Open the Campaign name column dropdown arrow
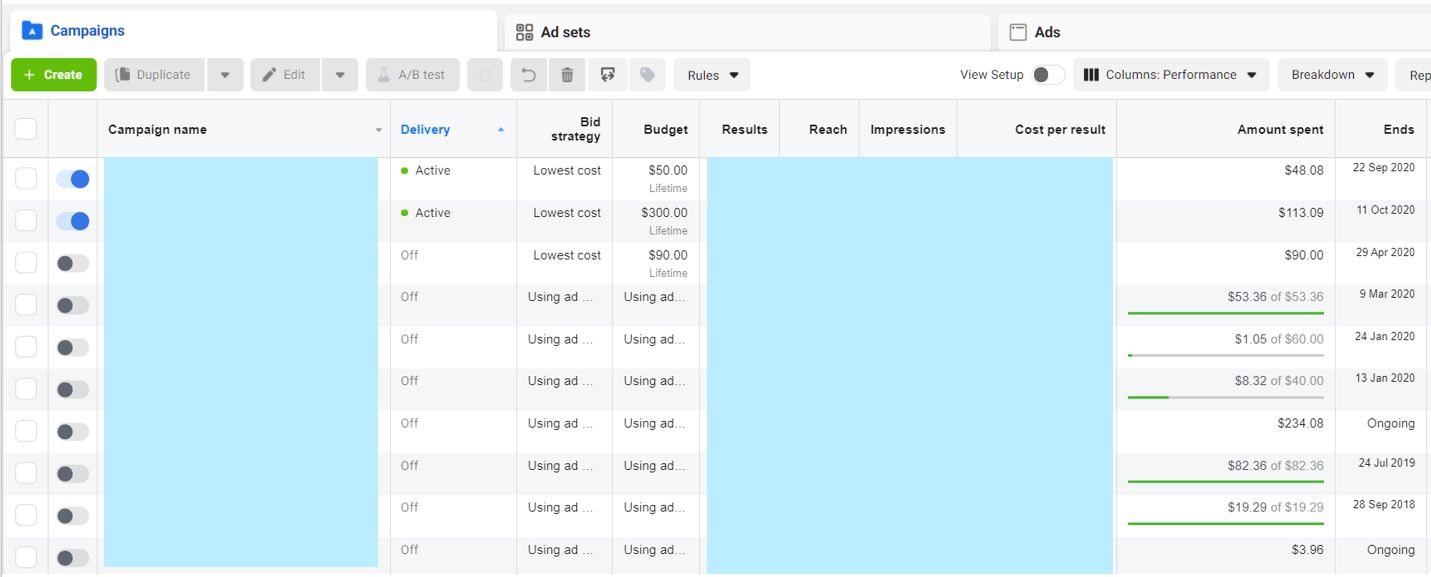This screenshot has width=1431, height=577. coord(379,130)
